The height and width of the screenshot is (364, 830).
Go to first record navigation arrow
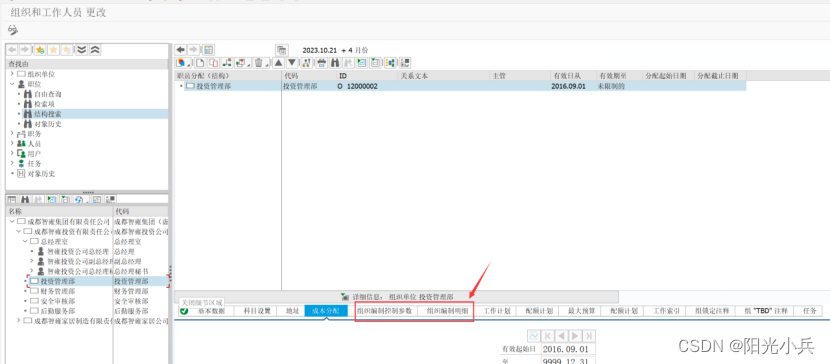548,335
